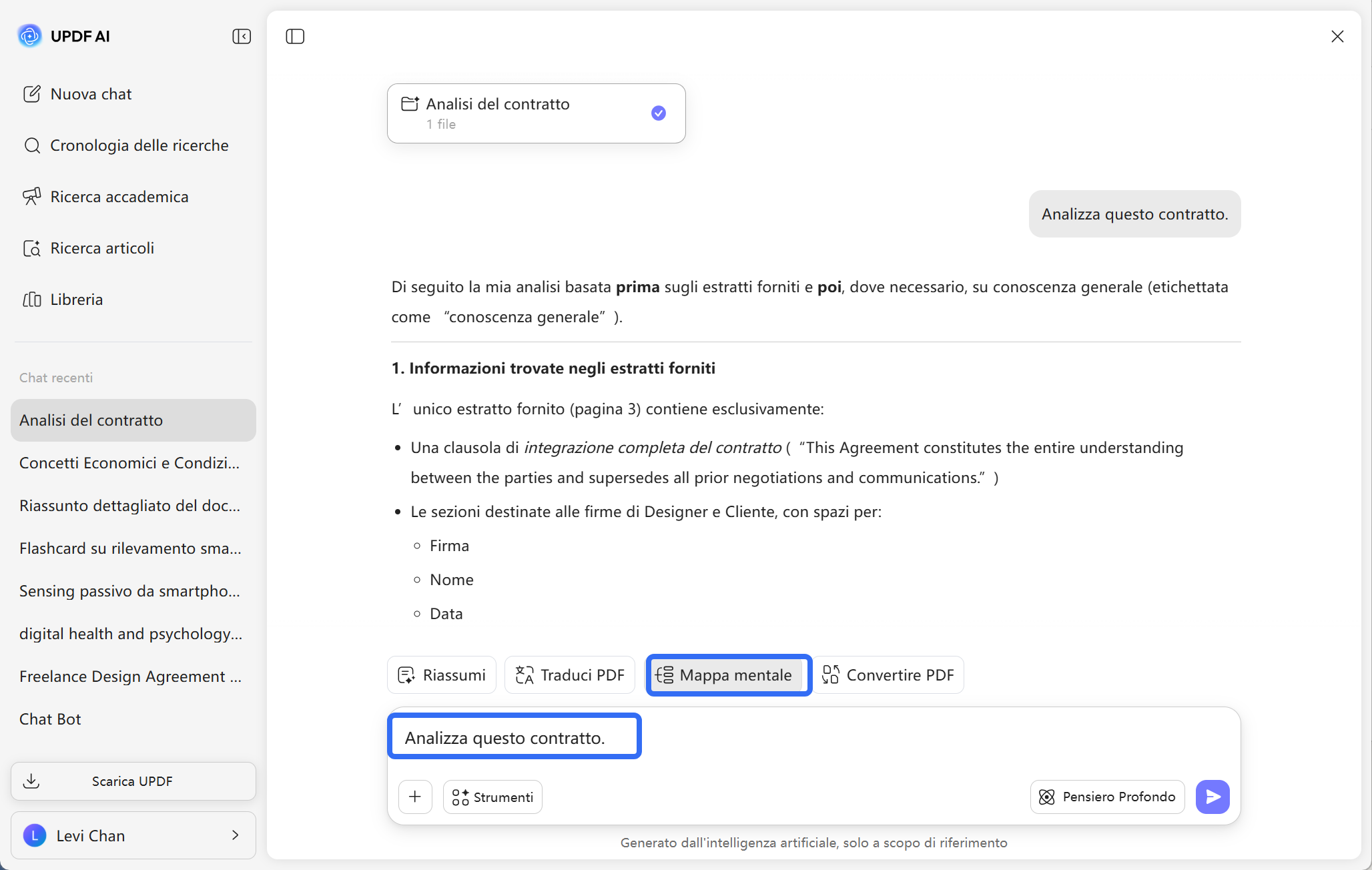Collapse the left sidebar with the chevron
Viewport: 1372px width, 870px height.
pyautogui.click(x=241, y=36)
